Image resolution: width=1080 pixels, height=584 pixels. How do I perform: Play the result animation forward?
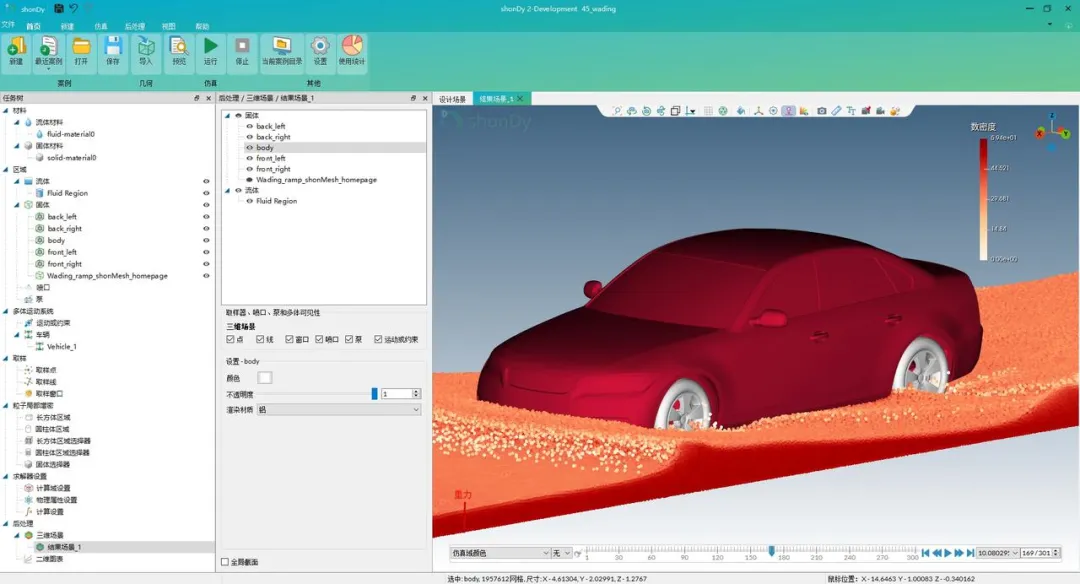[x=948, y=553]
